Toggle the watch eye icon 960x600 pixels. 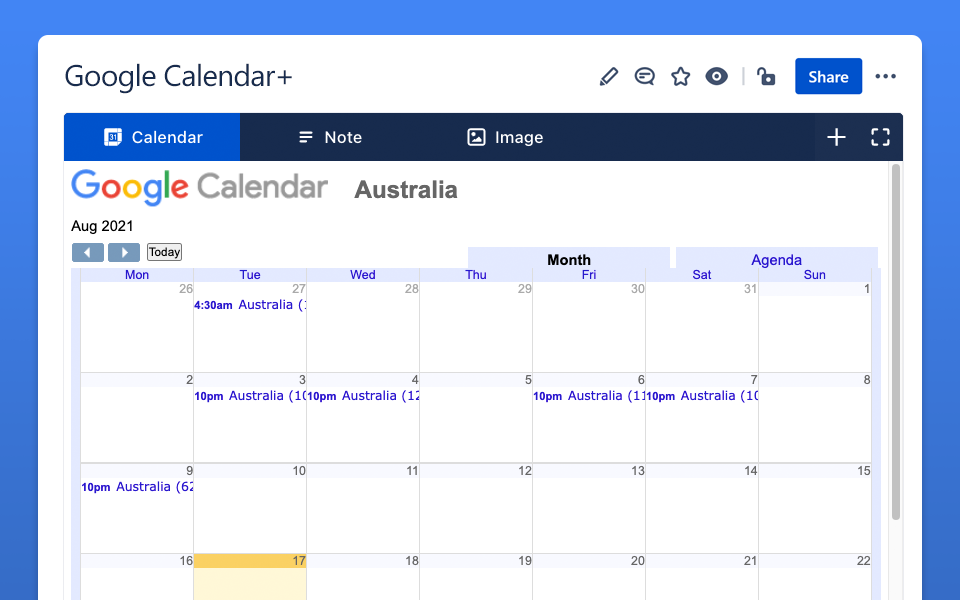pyautogui.click(x=716, y=77)
